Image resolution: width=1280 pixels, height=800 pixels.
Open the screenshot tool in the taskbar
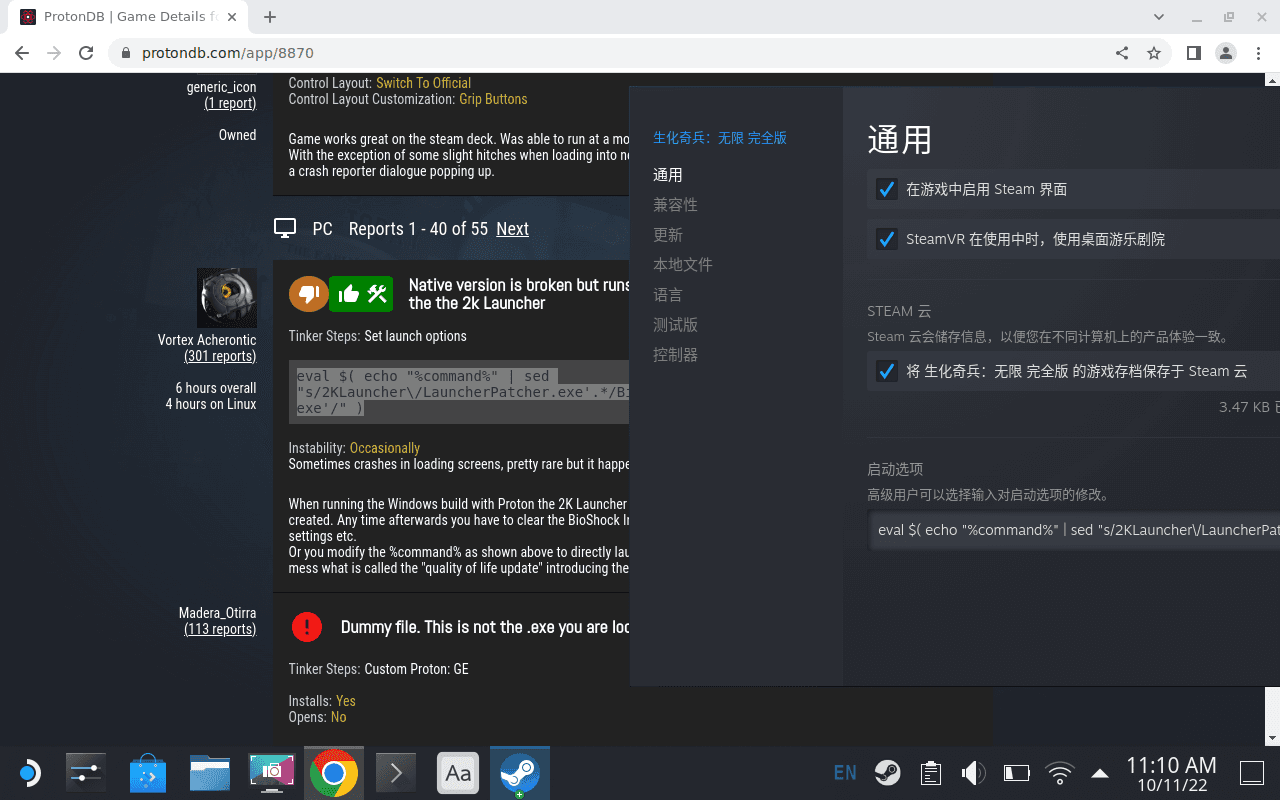click(x=272, y=772)
